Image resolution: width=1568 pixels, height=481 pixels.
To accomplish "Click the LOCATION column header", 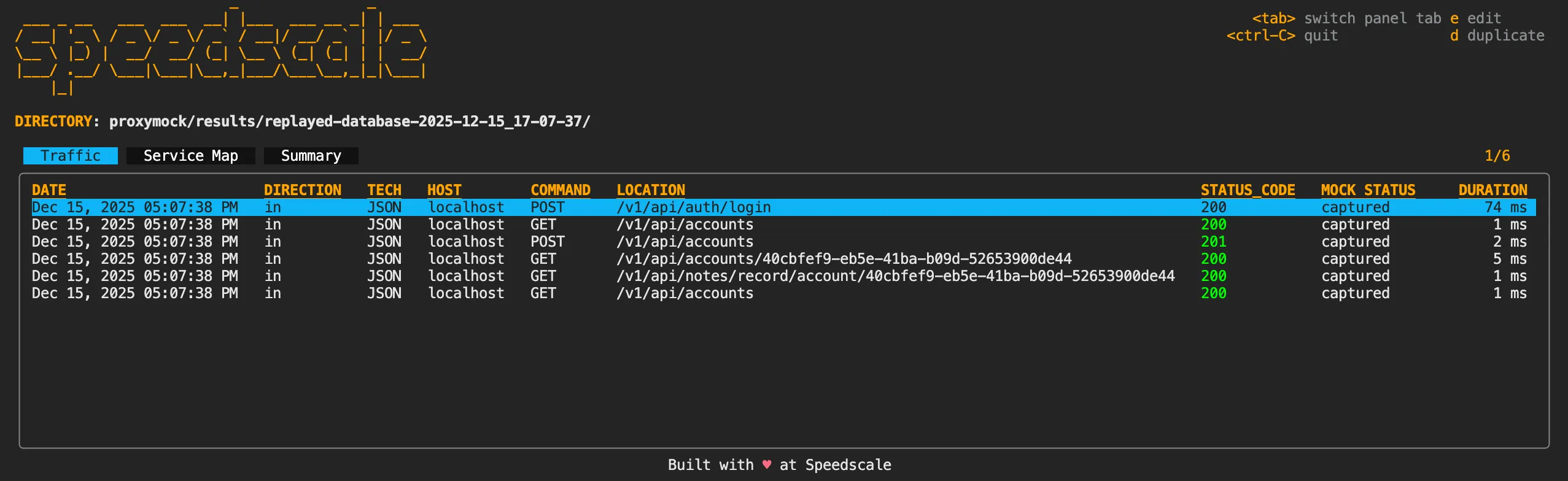I will [x=651, y=190].
